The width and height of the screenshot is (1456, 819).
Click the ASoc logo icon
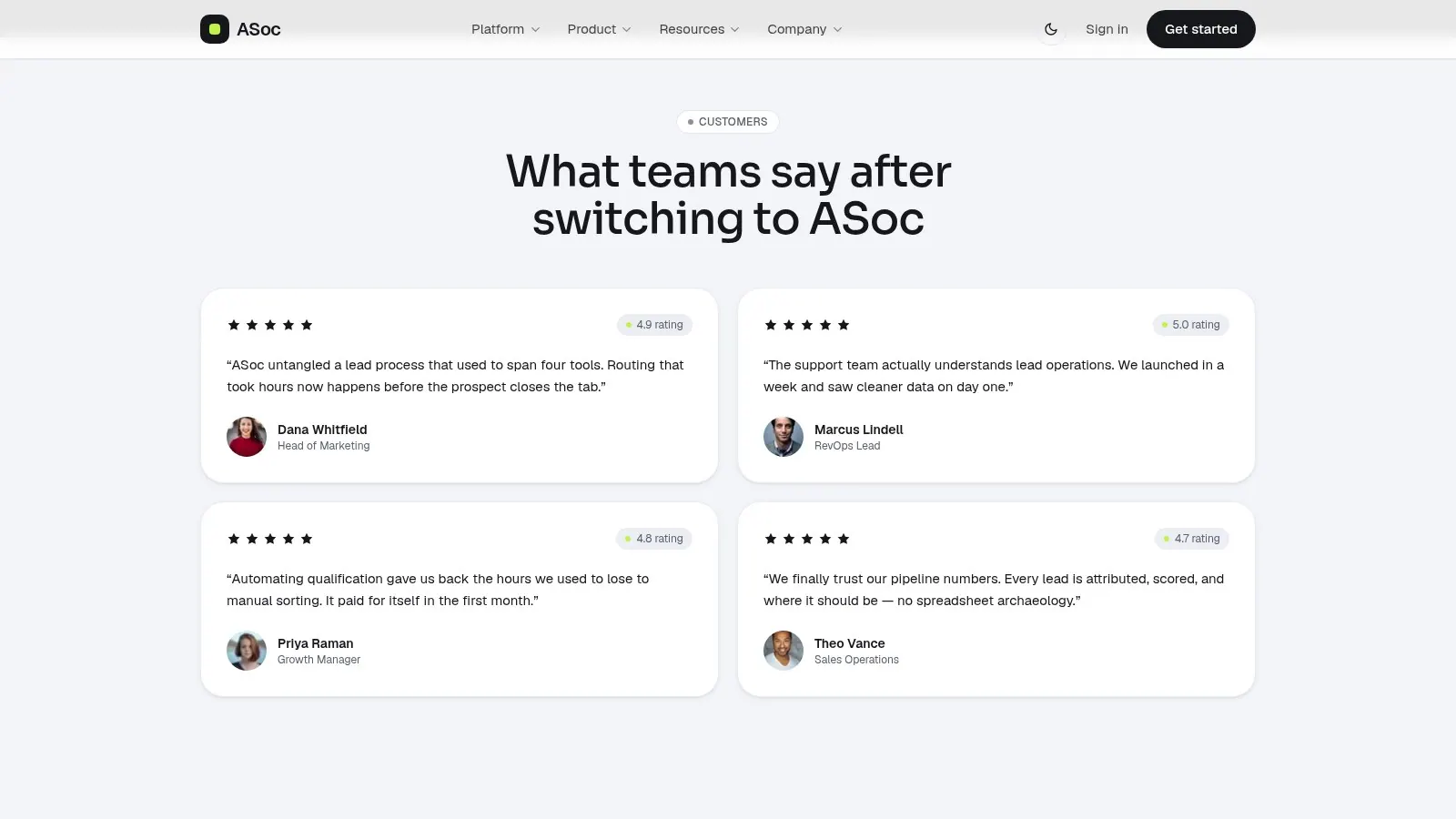tap(215, 29)
